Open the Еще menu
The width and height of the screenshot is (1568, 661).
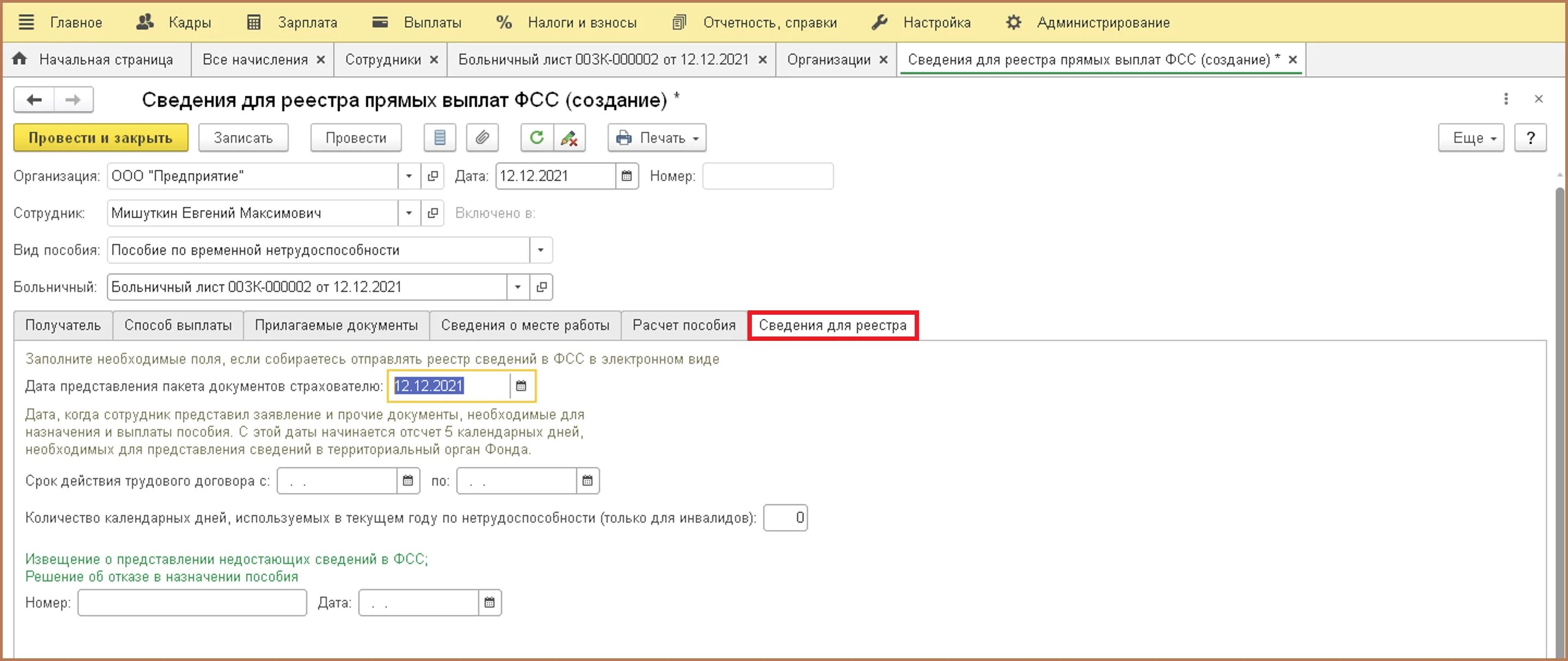tap(1471, 138)
